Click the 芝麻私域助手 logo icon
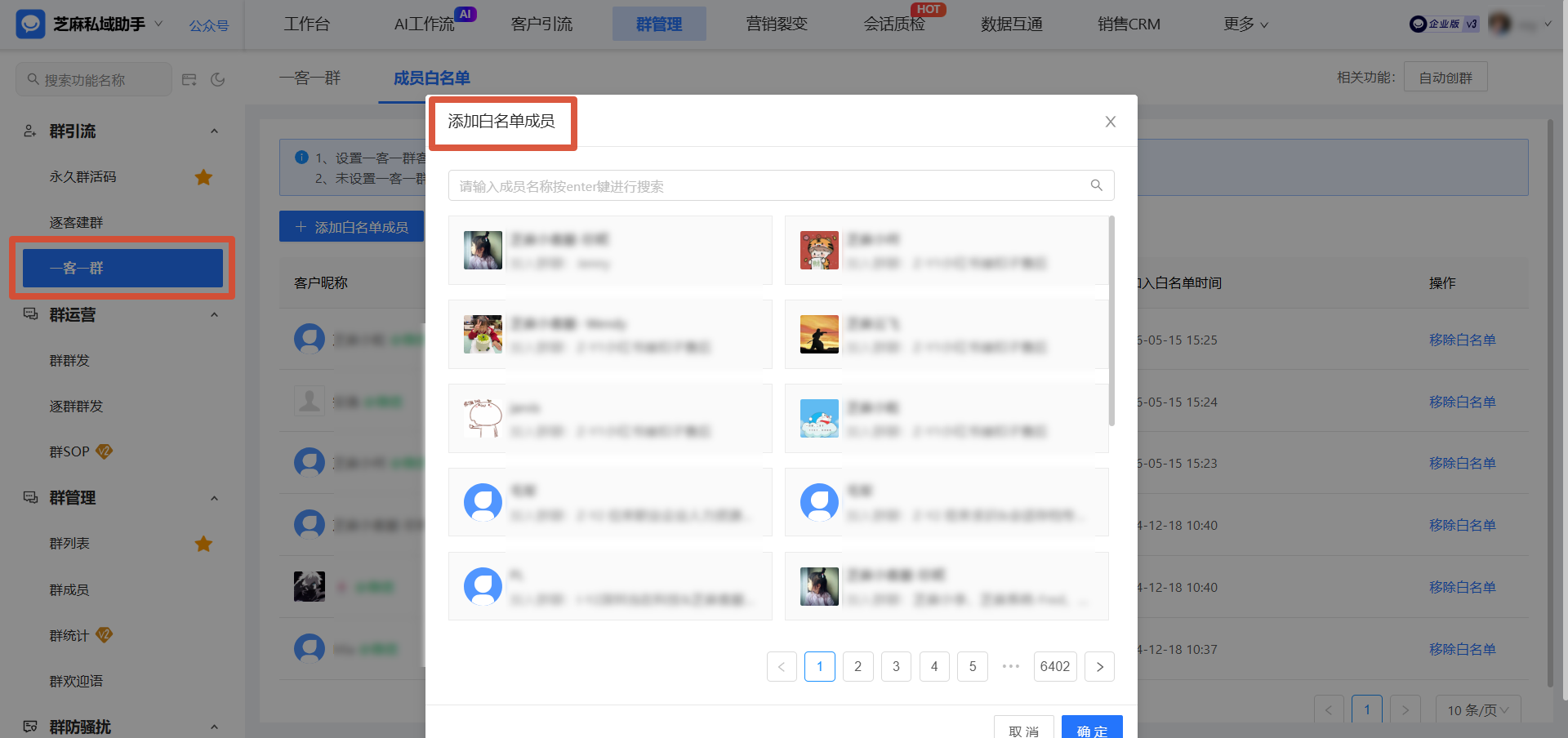This screenshot has height=738, width=1568. [30, 24]
